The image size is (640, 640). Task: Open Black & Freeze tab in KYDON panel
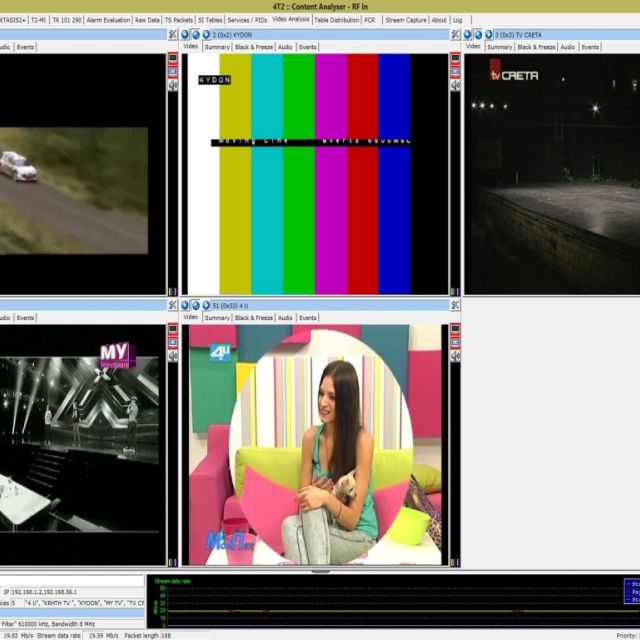pos(254,47)
